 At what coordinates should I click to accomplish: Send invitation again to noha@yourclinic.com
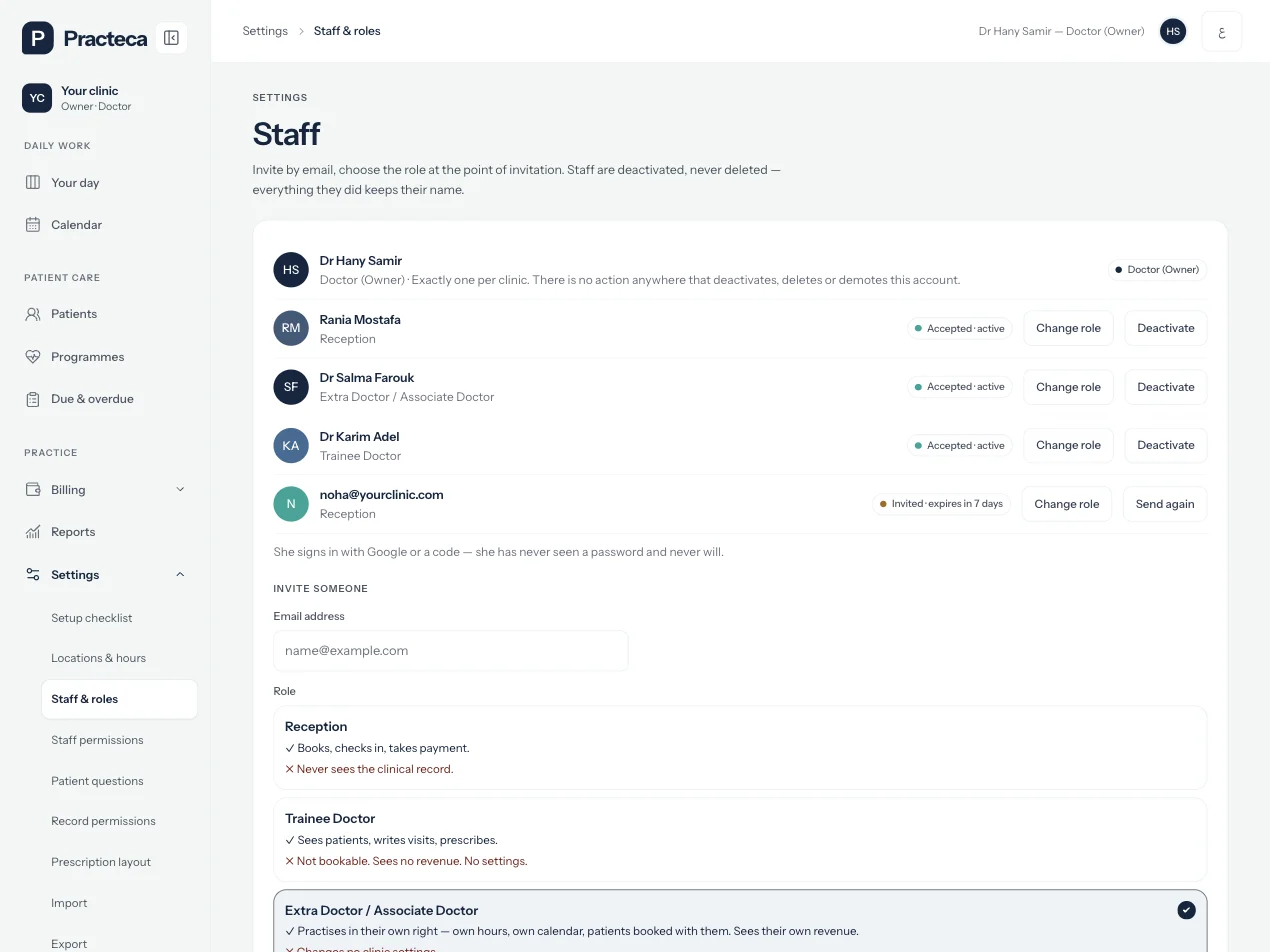tap(1165, 504)
